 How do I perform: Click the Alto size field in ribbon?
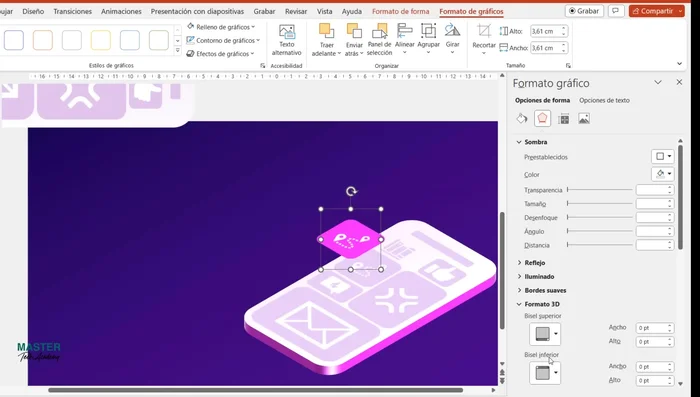[x=549, y=31]
